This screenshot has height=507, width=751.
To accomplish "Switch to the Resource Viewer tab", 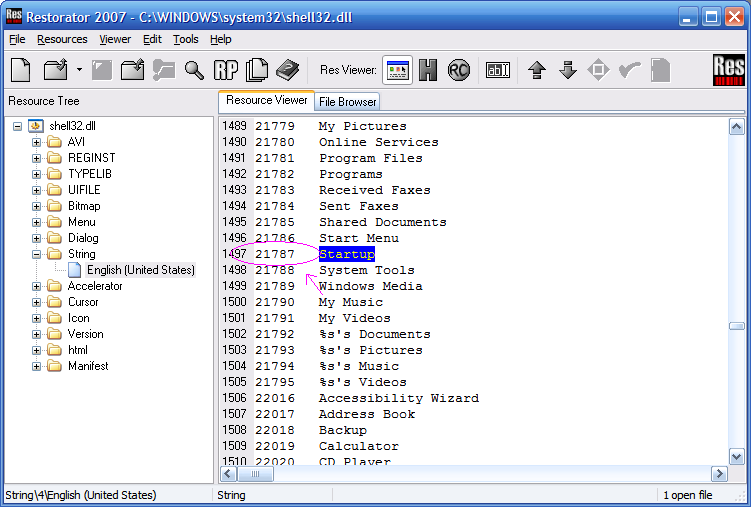I will 266,100.
